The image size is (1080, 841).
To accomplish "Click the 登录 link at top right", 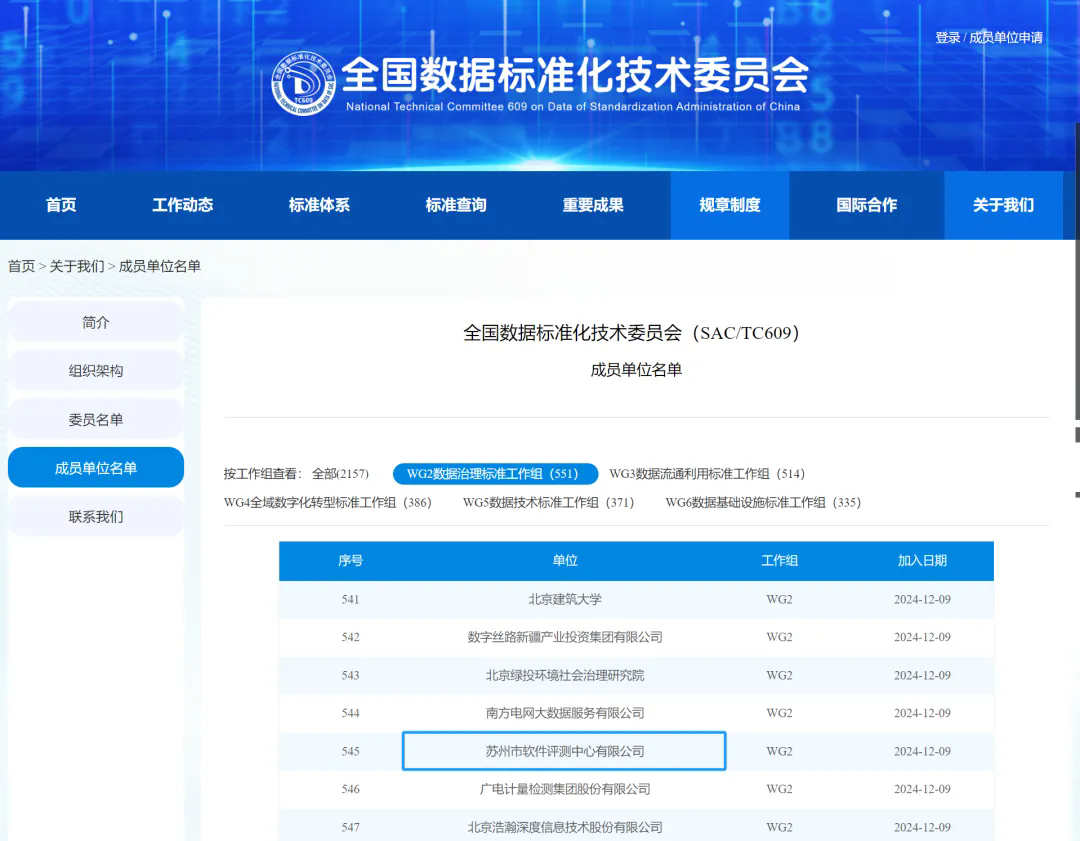I will coord(947,38).
